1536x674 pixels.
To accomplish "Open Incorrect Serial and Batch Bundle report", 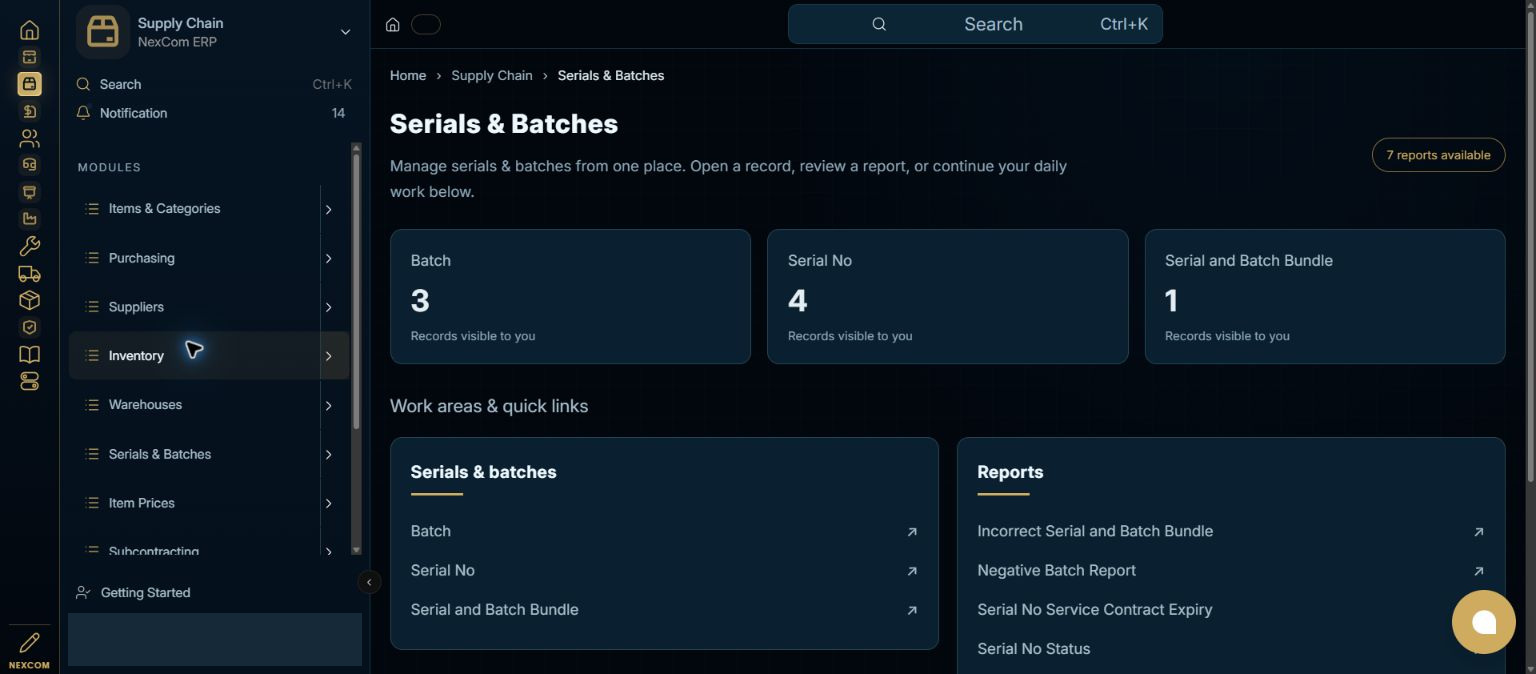I will tap(1095, 531).
